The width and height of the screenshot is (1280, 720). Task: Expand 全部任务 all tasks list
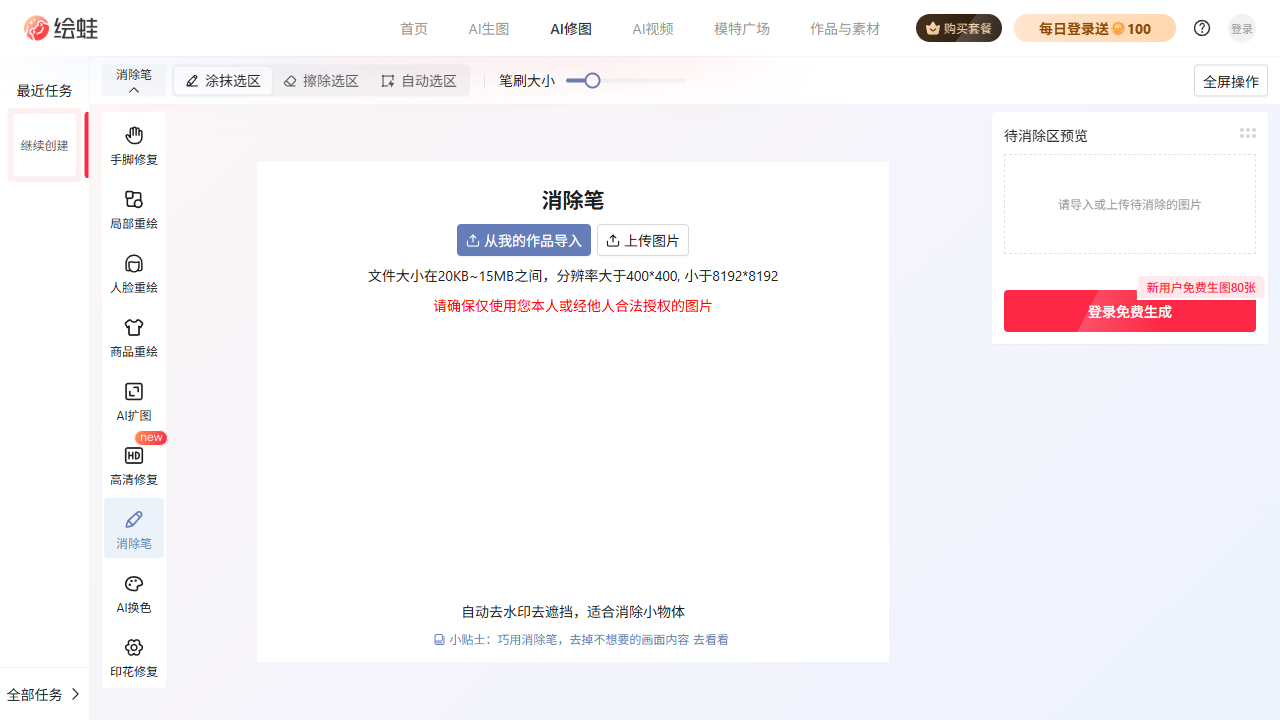click(44, 694)
